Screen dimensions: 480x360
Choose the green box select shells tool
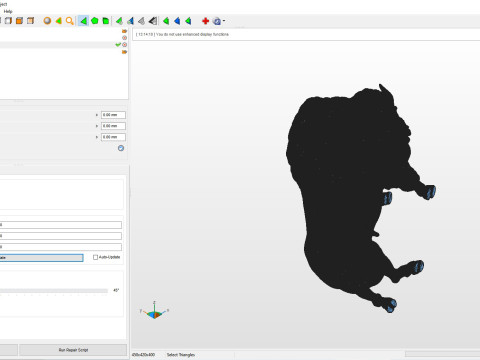tap(106, 21)
